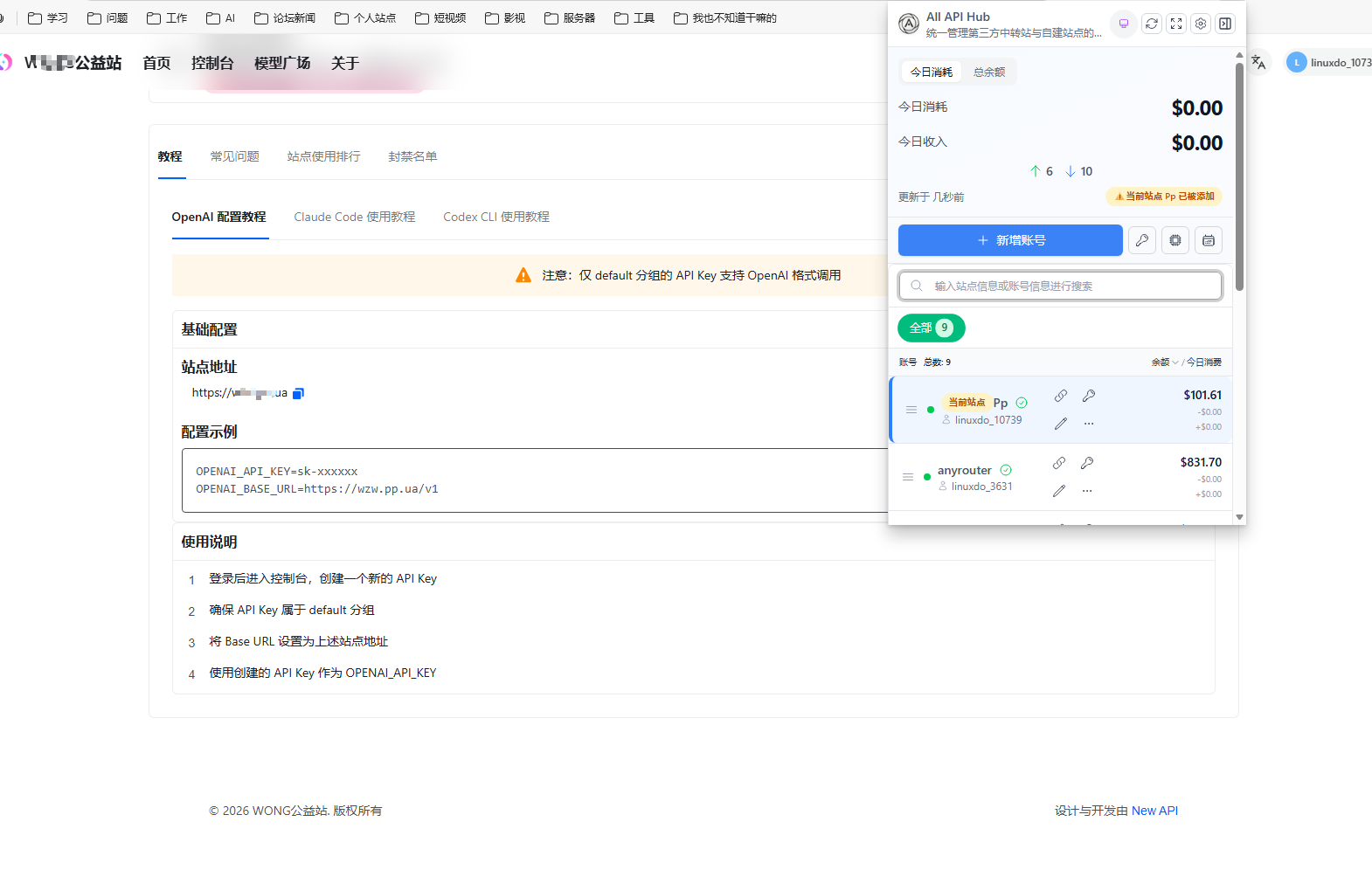The height and width of the screenshot is (870, 1372).
Task: Copy site address using the blue copy icon
Action: click(x=298, y=394)
